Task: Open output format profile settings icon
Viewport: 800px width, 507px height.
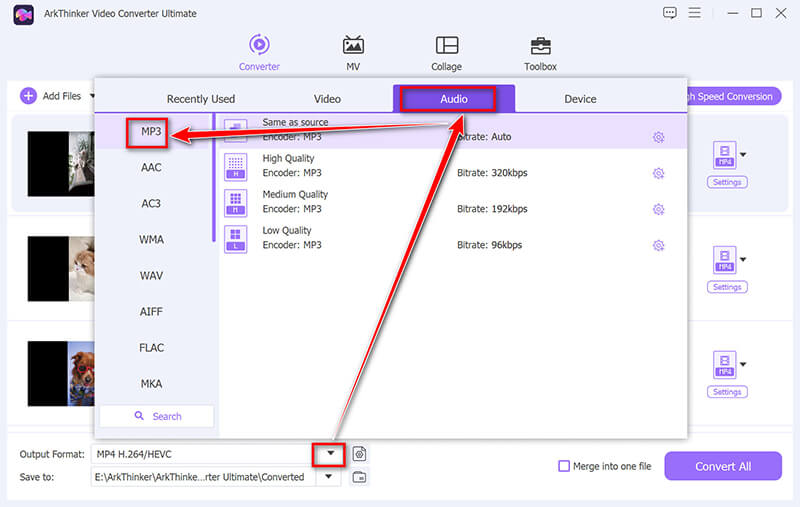Action: (x=359, y=453)
